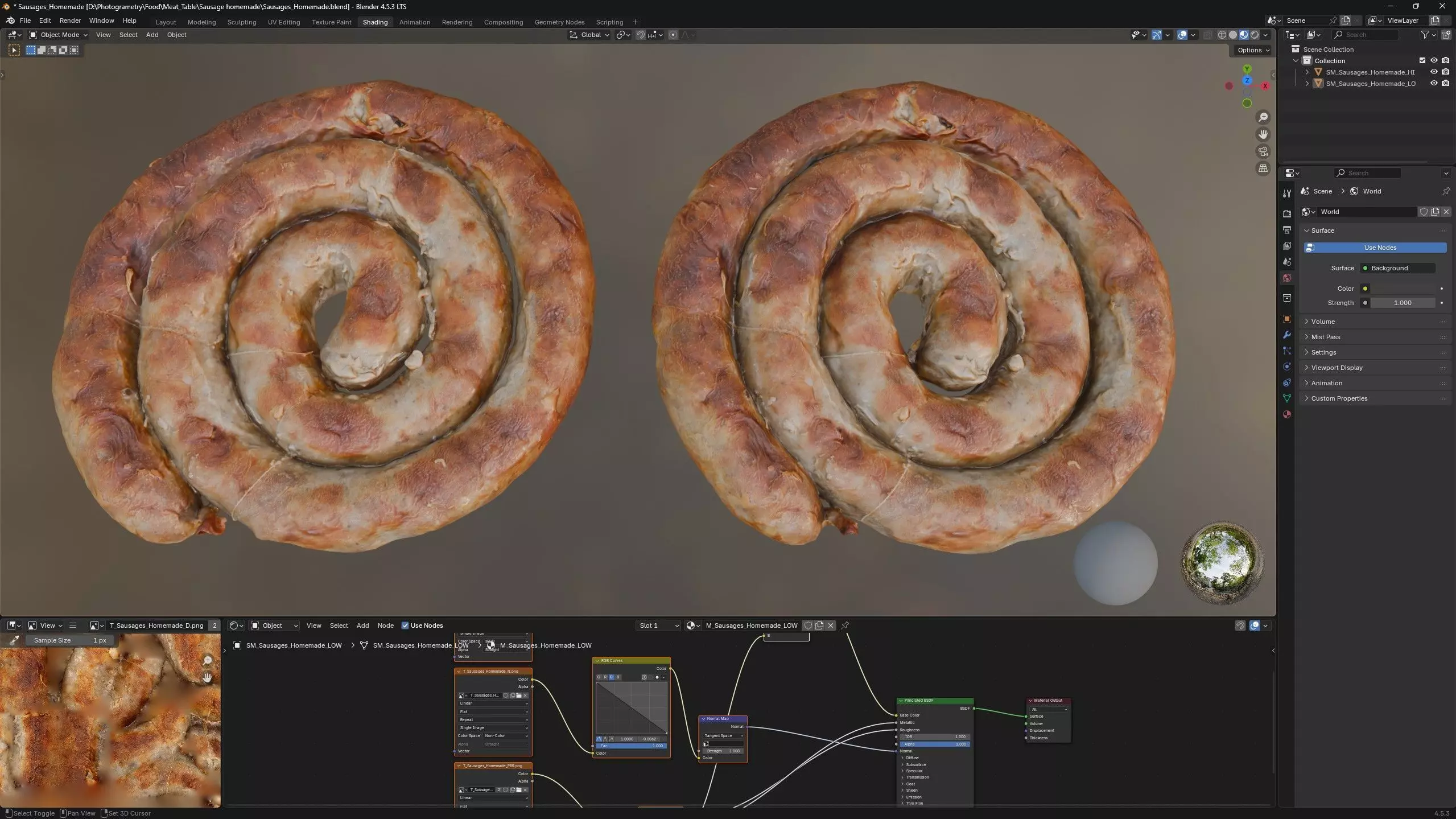Open the Object Constraints properties tab
This screenshot has width=1456, height=819.
[1287, 382]
